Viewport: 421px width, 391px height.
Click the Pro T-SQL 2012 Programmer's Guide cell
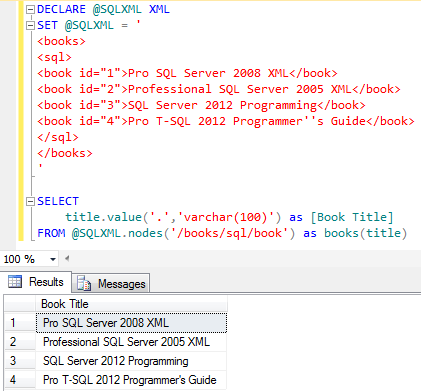[131, 380]
